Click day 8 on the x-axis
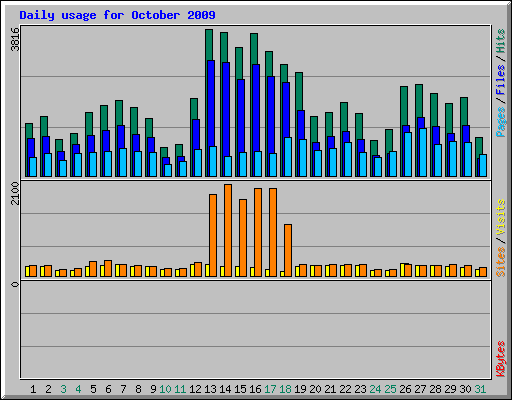512x400 pixels. tap(138, 389)
